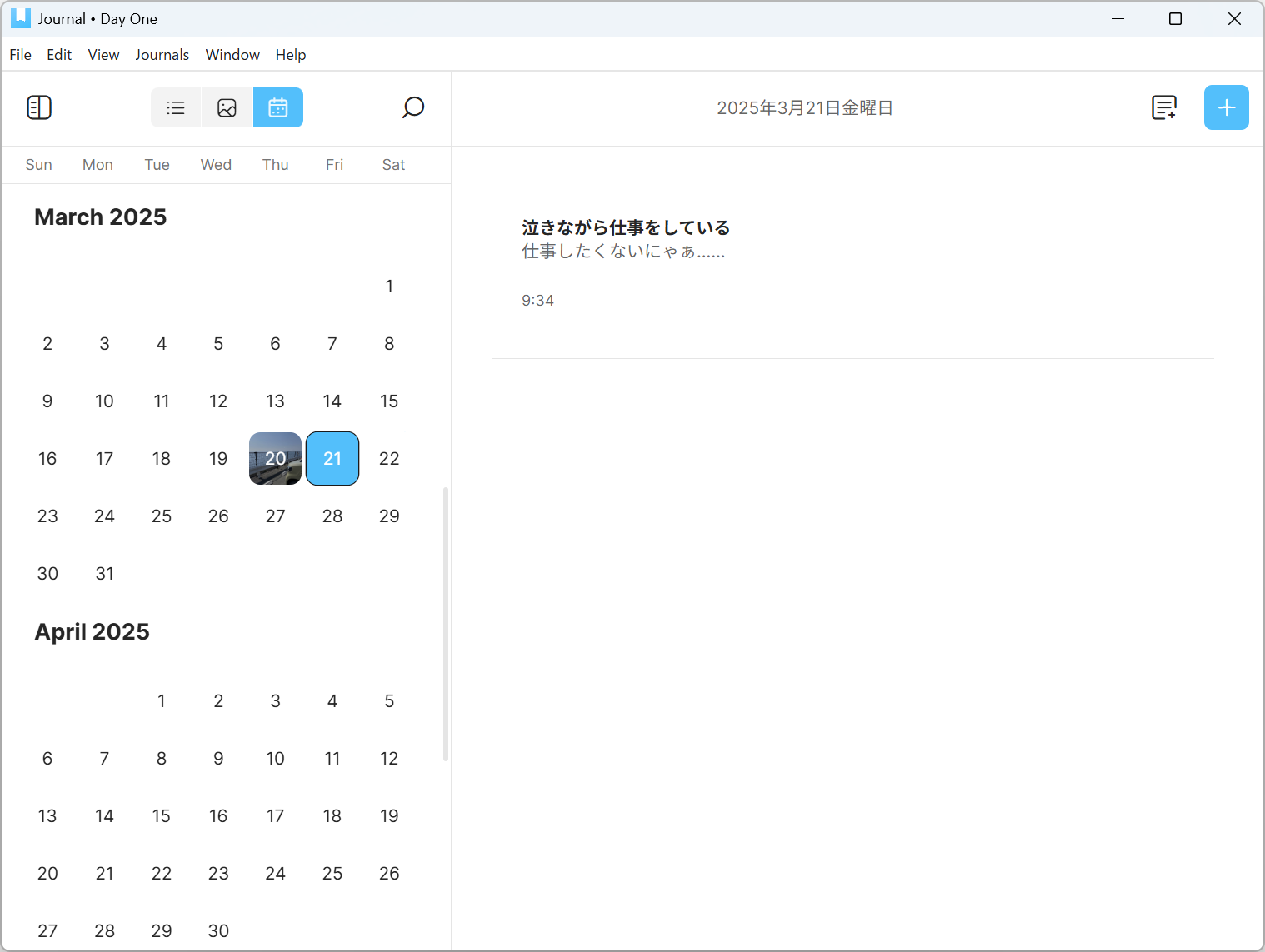Image resolution: width=1265 pixels, height=952 pixels.
Task: Select March 16 in the calendar
Action: click(x=47, y=458)
